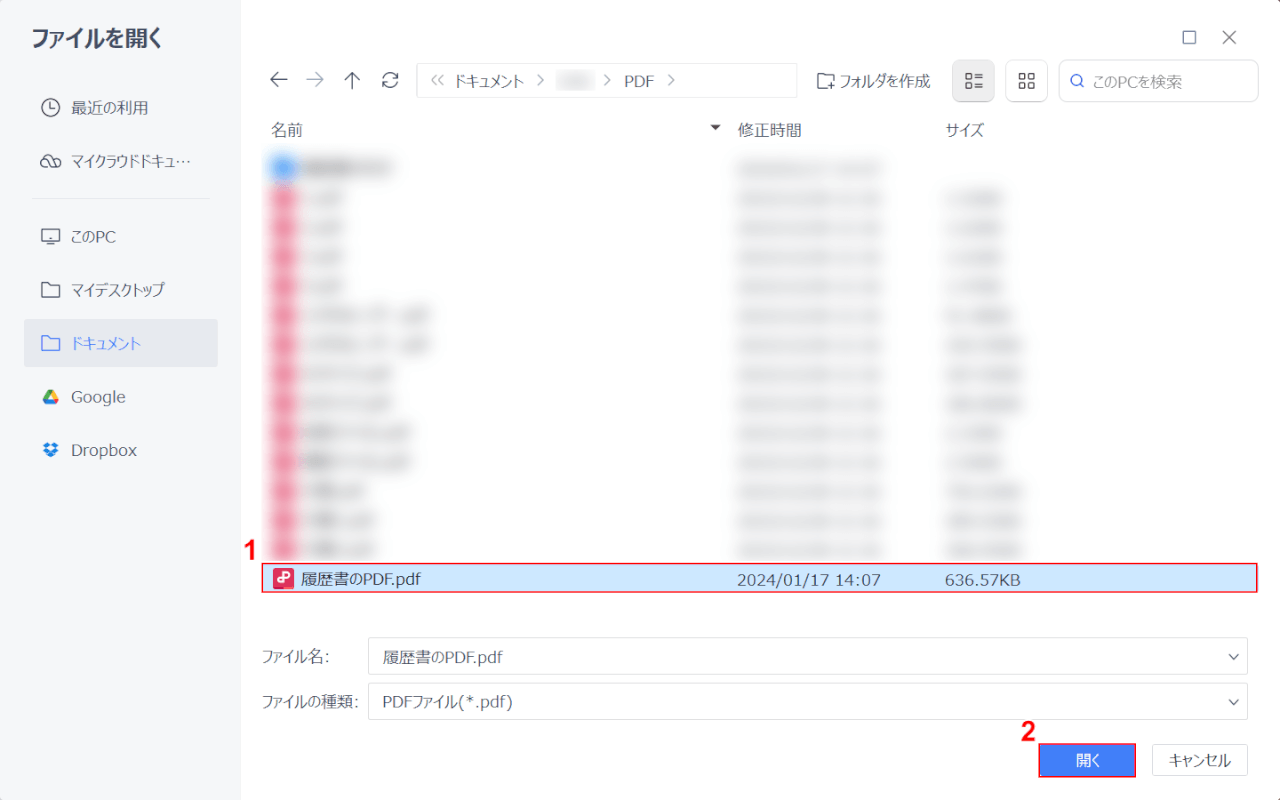This screenshot has height=800, width=1280.
Task: Switch to grid thumbnail view
Action: click(1026, 81)
